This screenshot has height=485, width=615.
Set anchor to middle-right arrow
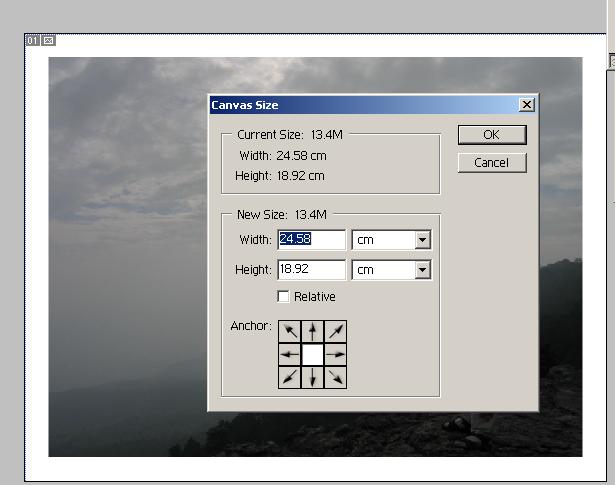[x=335, y=354]
